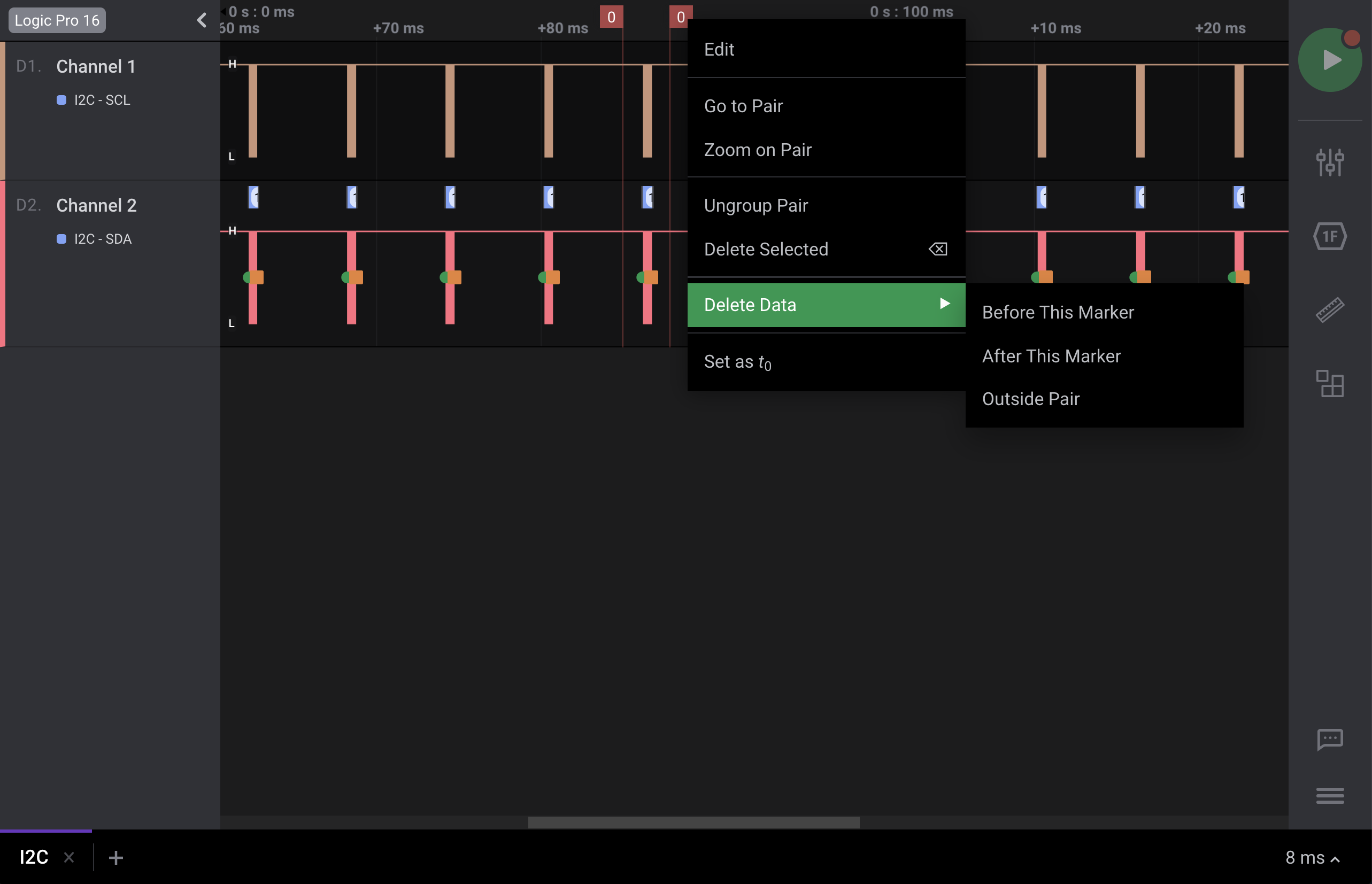
Task: Open the Extensions blocks icon
Action: click(1330, 383)
